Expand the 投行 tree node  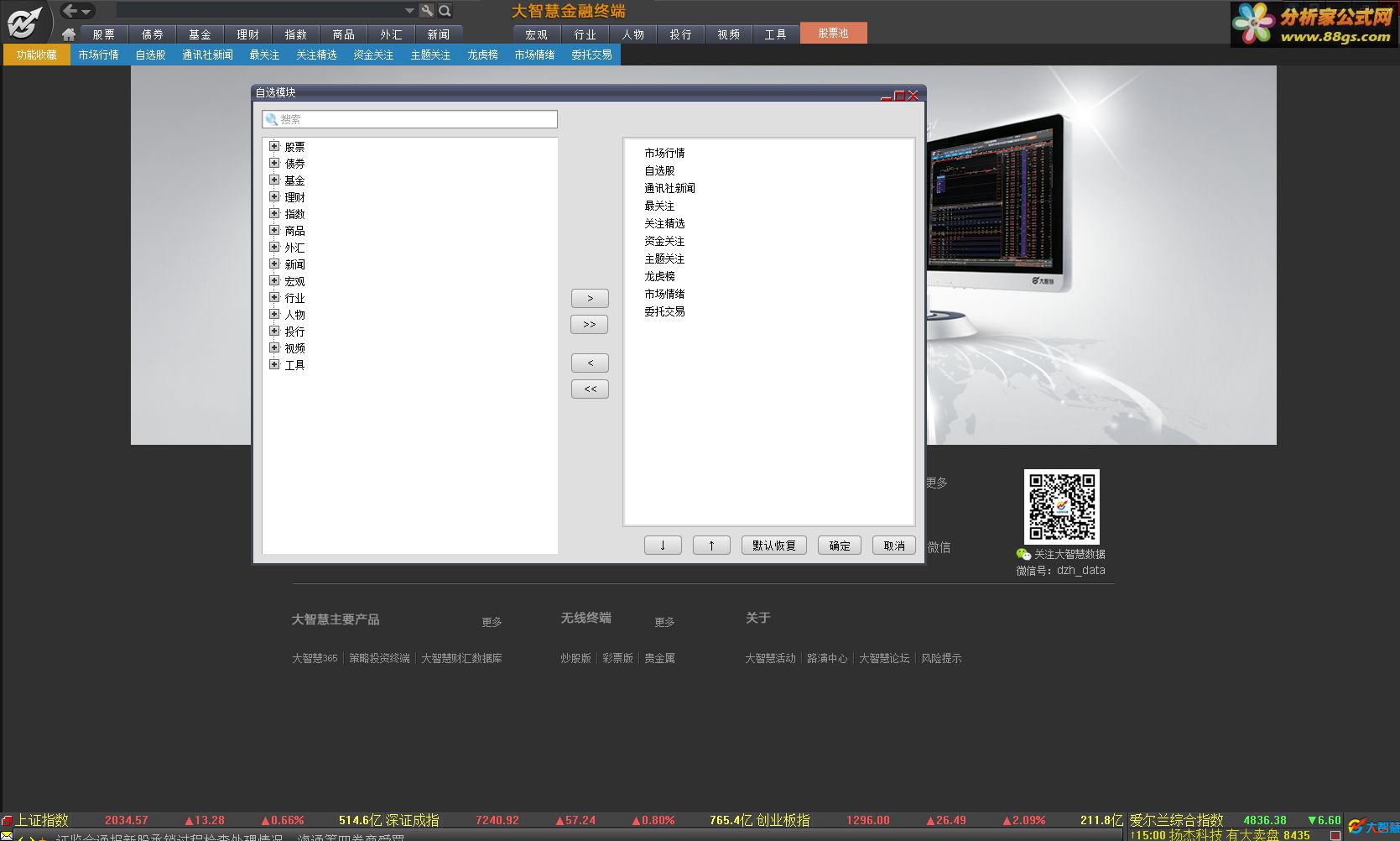click(274, 331)
